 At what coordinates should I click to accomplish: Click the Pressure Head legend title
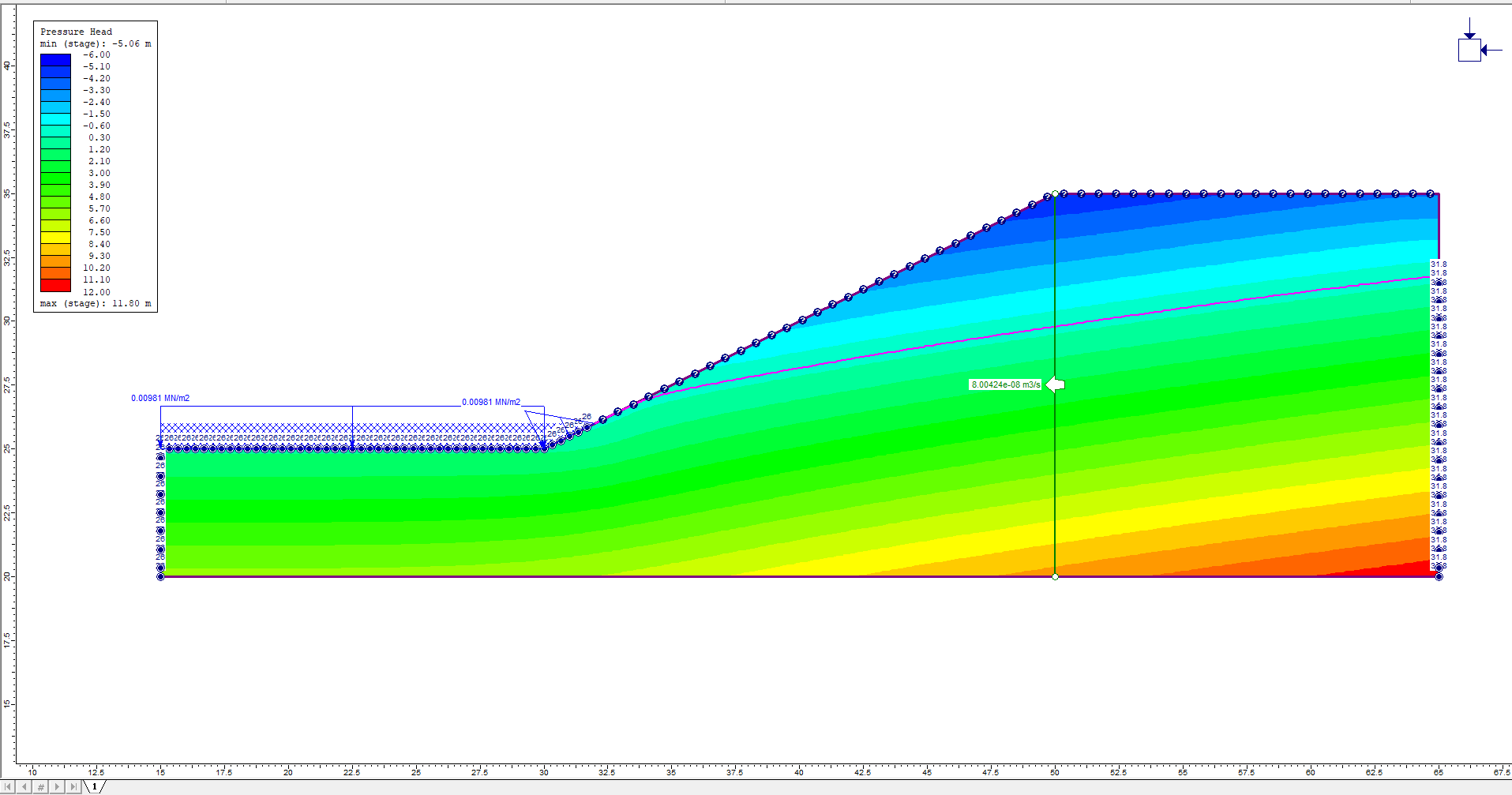tap(76, 32)
